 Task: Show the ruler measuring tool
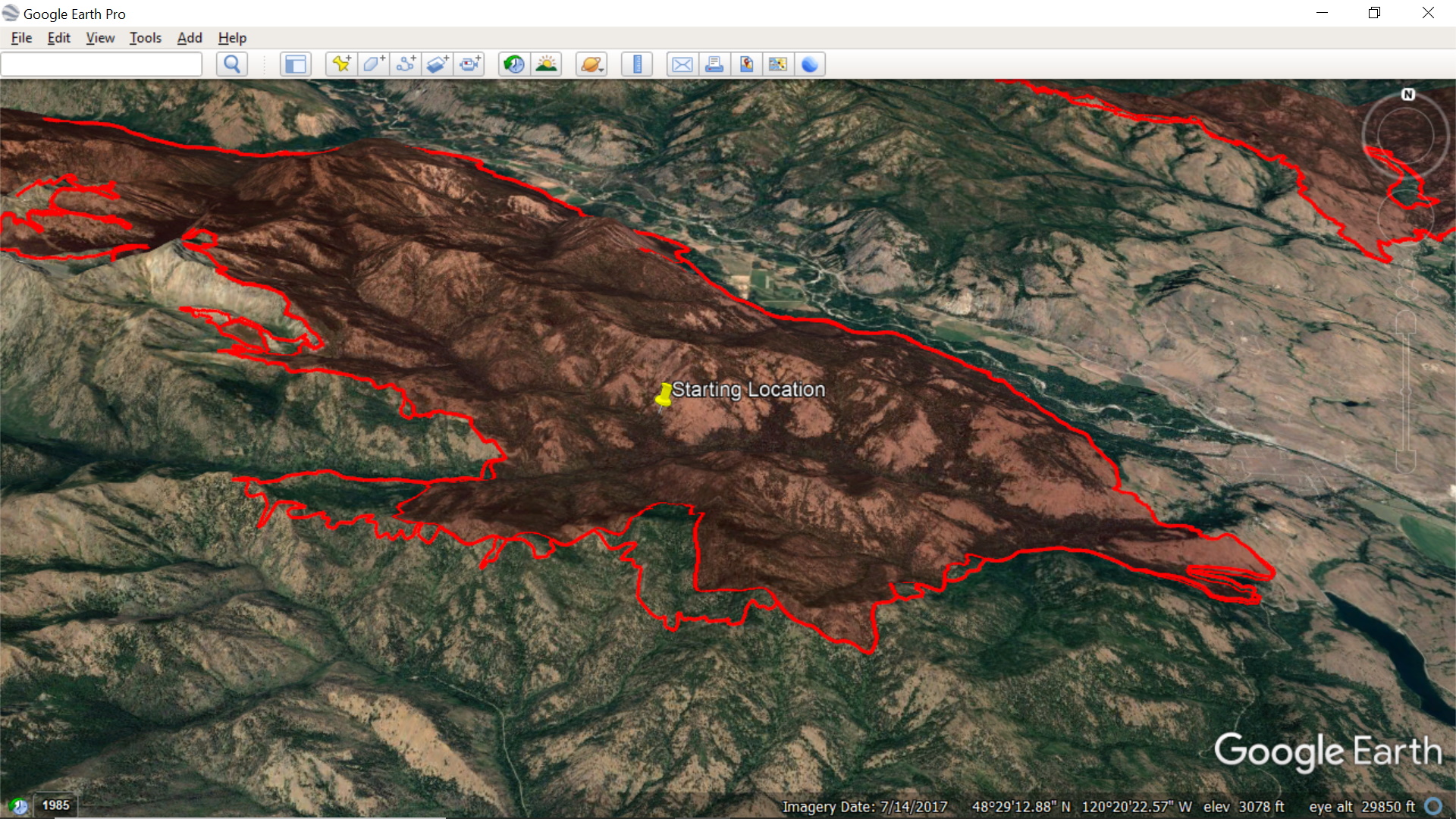tap(637, 64)
